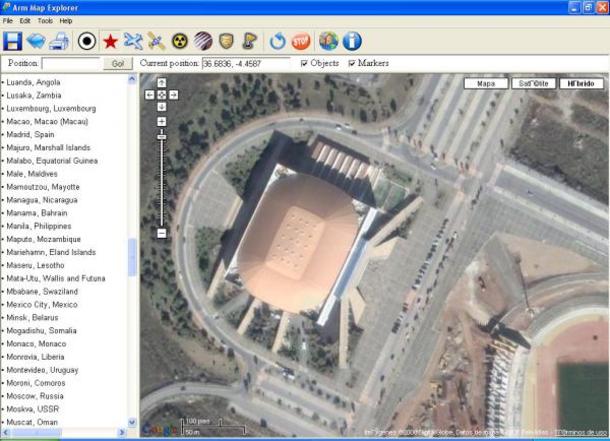
Task: Select Macao, Macao (Macau) entry
Action: [x=47, y=121]
